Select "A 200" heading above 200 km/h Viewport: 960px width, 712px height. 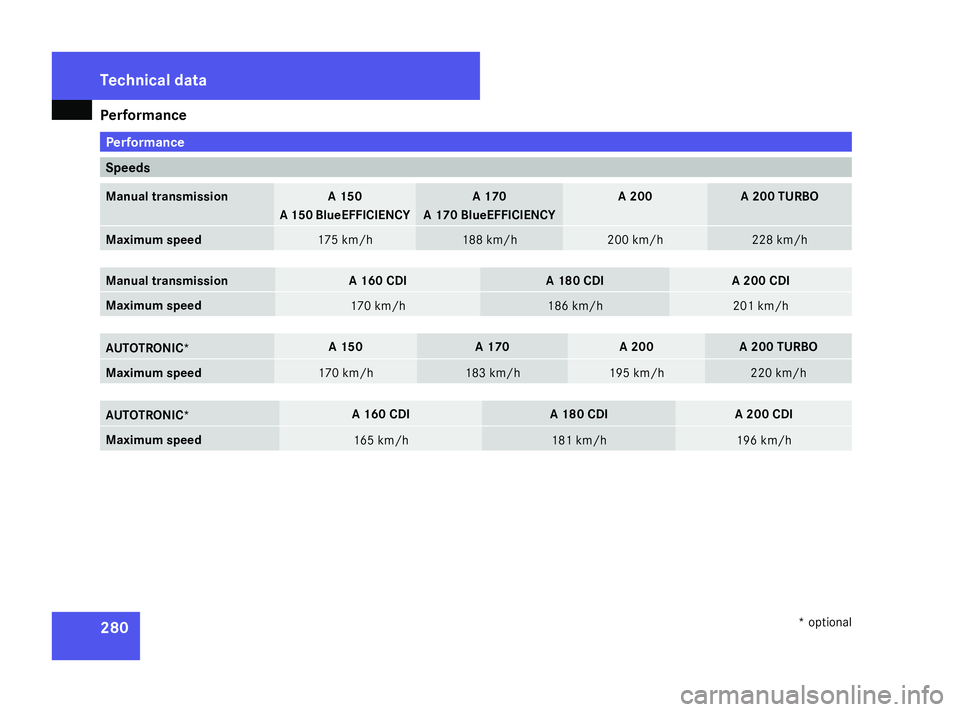click(635, 197)
